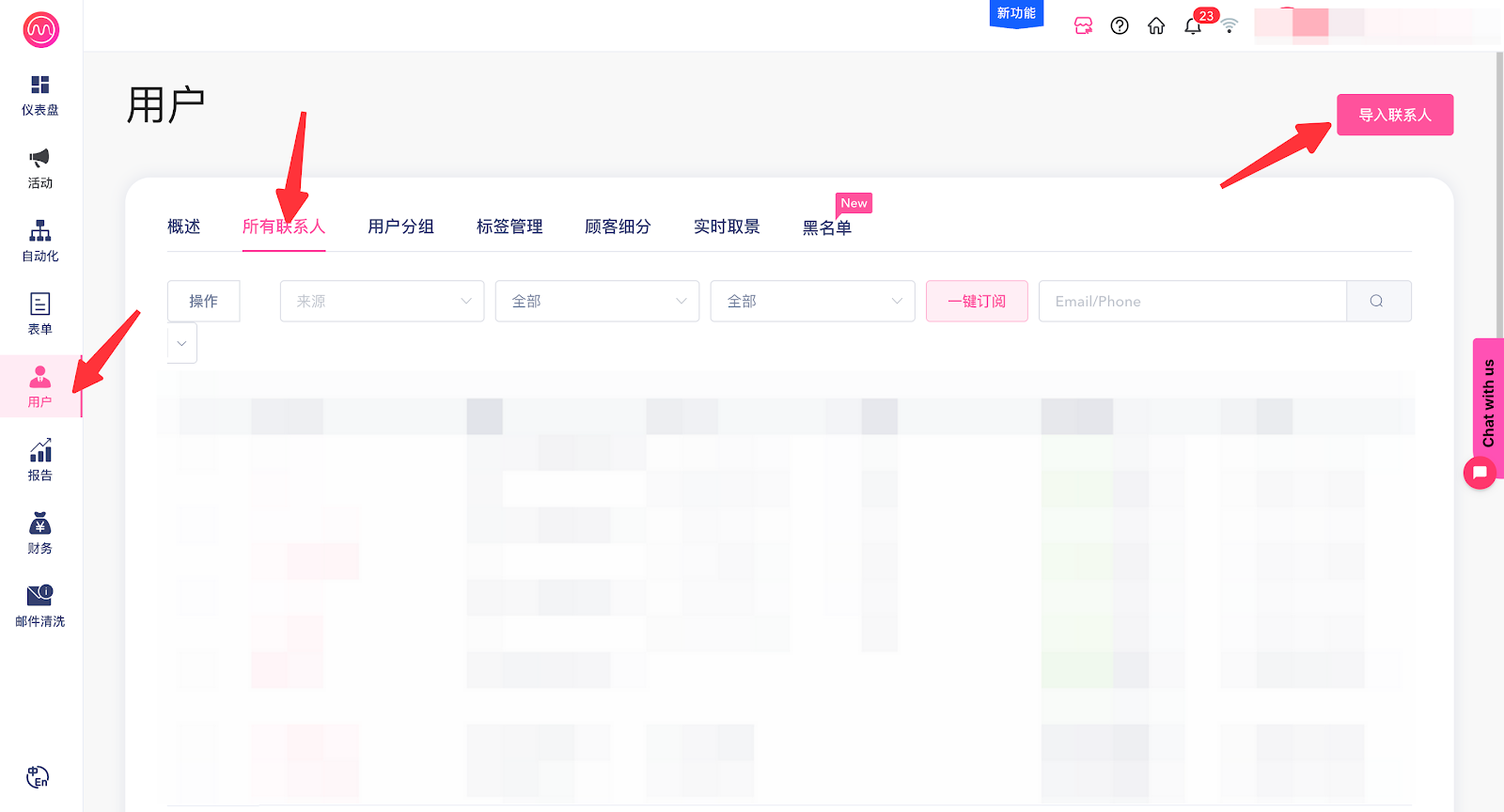The width and height of the screenshot is (1504, 812).
Task: Focus the Email/Phone search field
Action: [x=1192, y=302]
